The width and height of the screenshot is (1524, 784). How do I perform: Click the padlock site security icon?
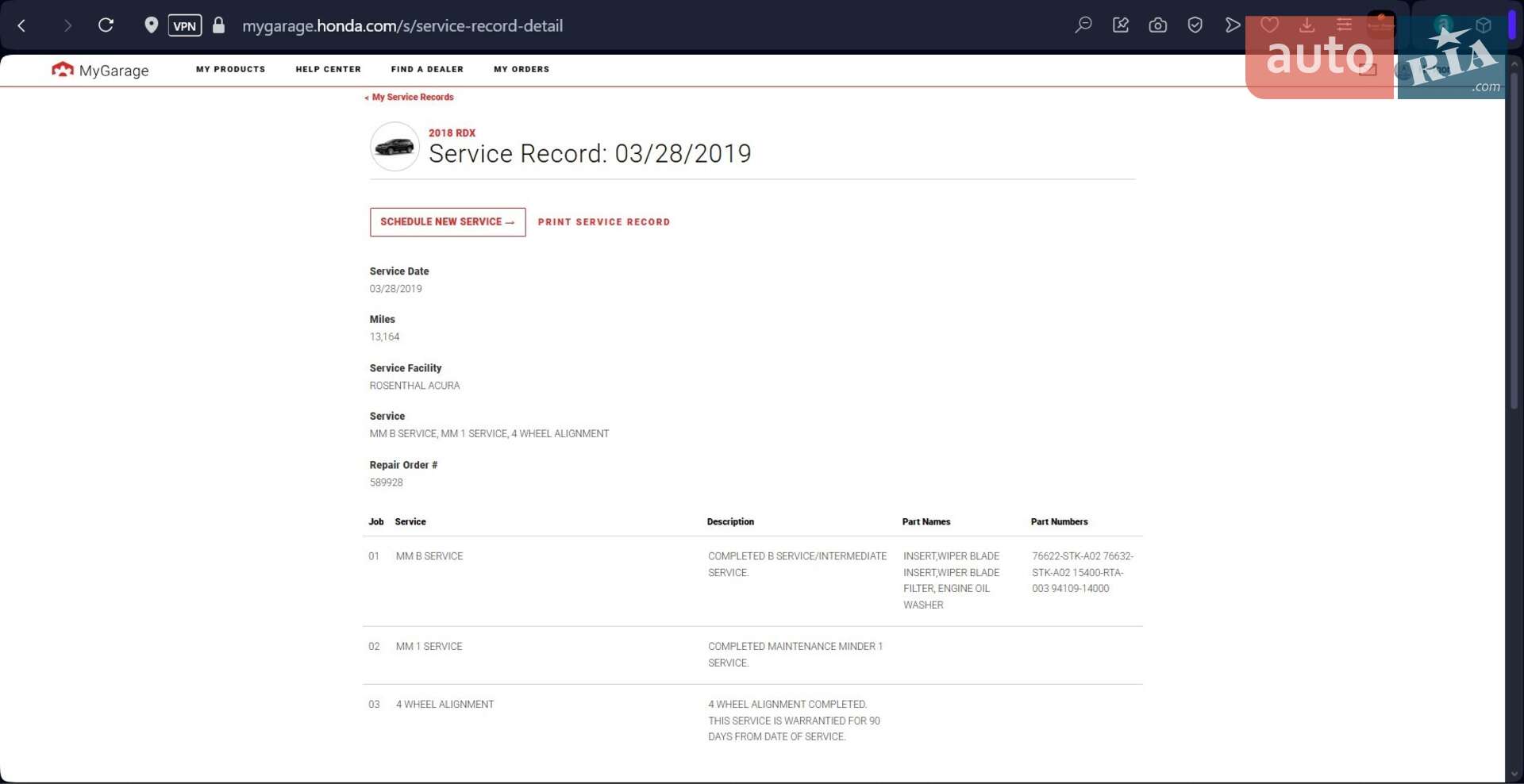(x=219, y=25)
